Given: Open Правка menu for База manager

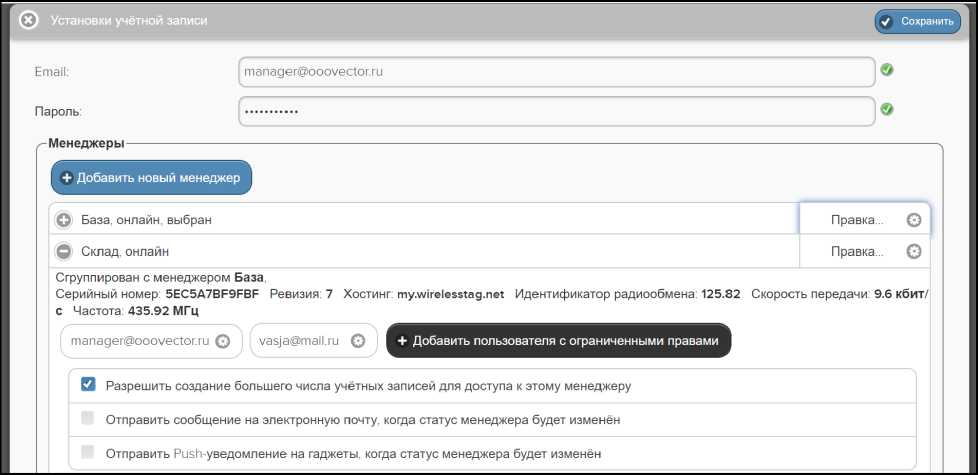Looking at the screenshot, I should 864,219.
